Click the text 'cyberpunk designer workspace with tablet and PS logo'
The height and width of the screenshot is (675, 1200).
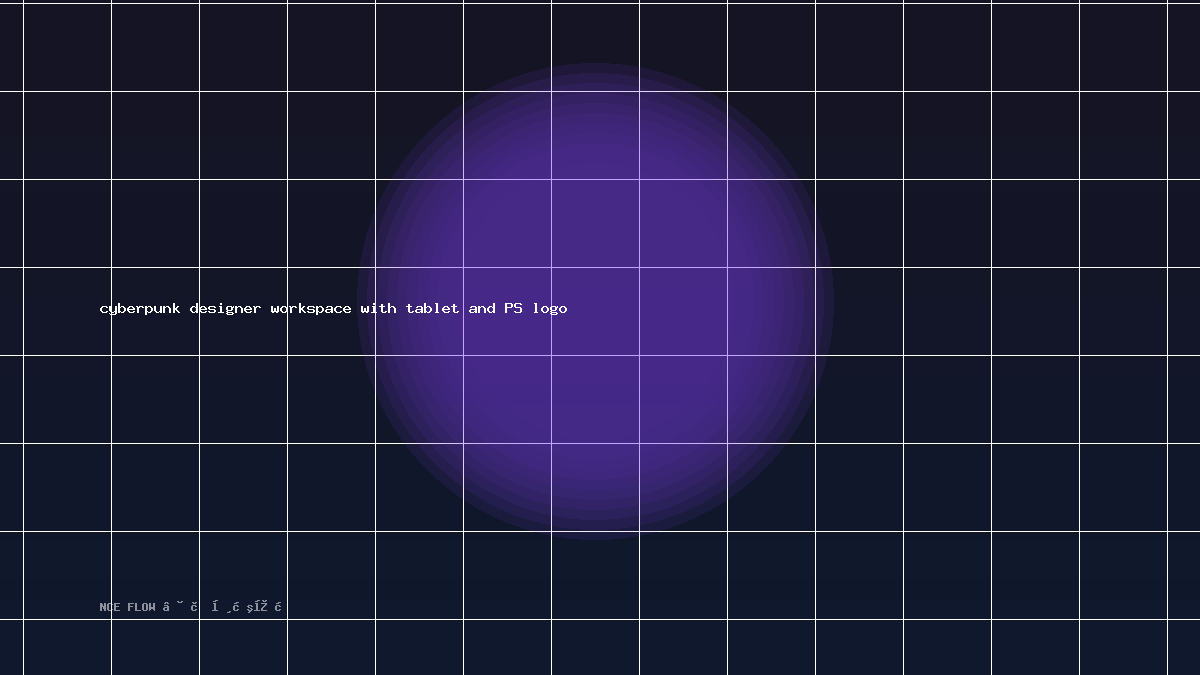[333, 309]
